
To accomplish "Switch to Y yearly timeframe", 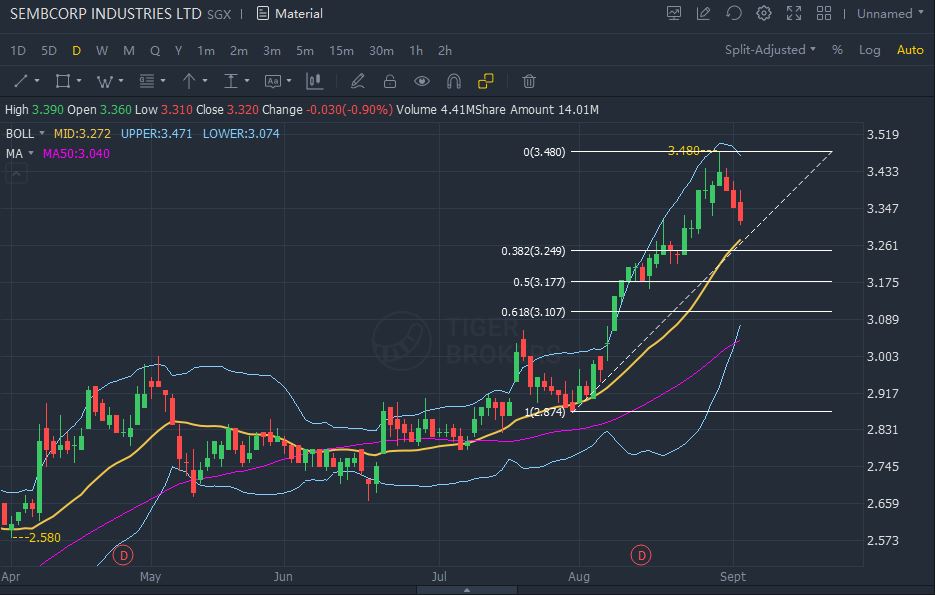I will [178, 51].
